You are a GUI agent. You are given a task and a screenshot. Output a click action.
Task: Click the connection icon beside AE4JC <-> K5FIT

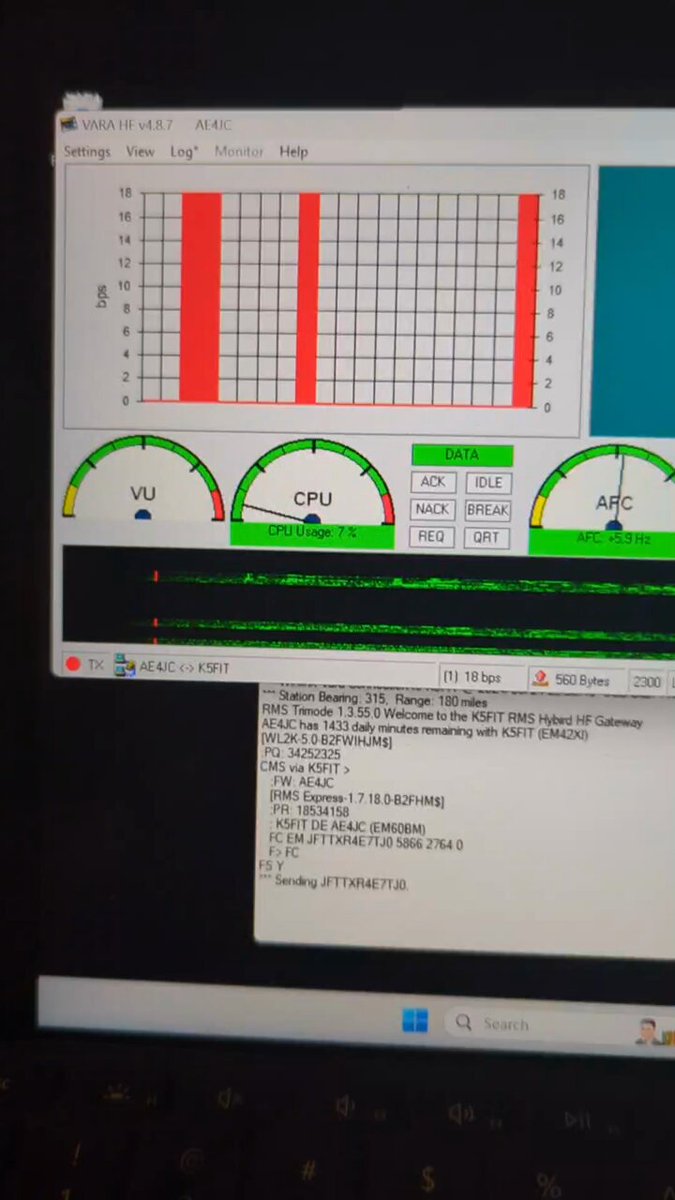(124, 666)
